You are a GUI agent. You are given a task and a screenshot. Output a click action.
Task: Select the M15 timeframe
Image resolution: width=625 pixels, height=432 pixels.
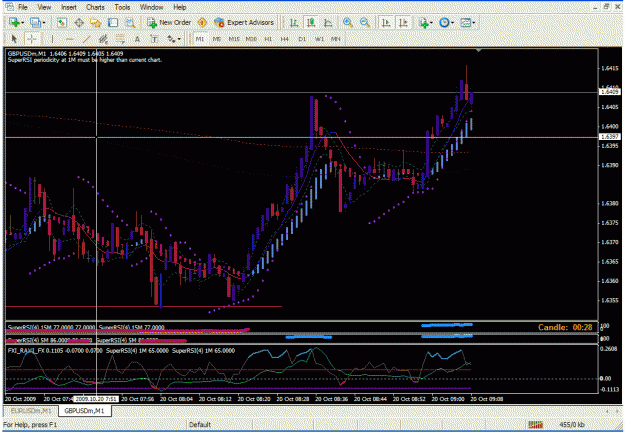coord(234,39)
